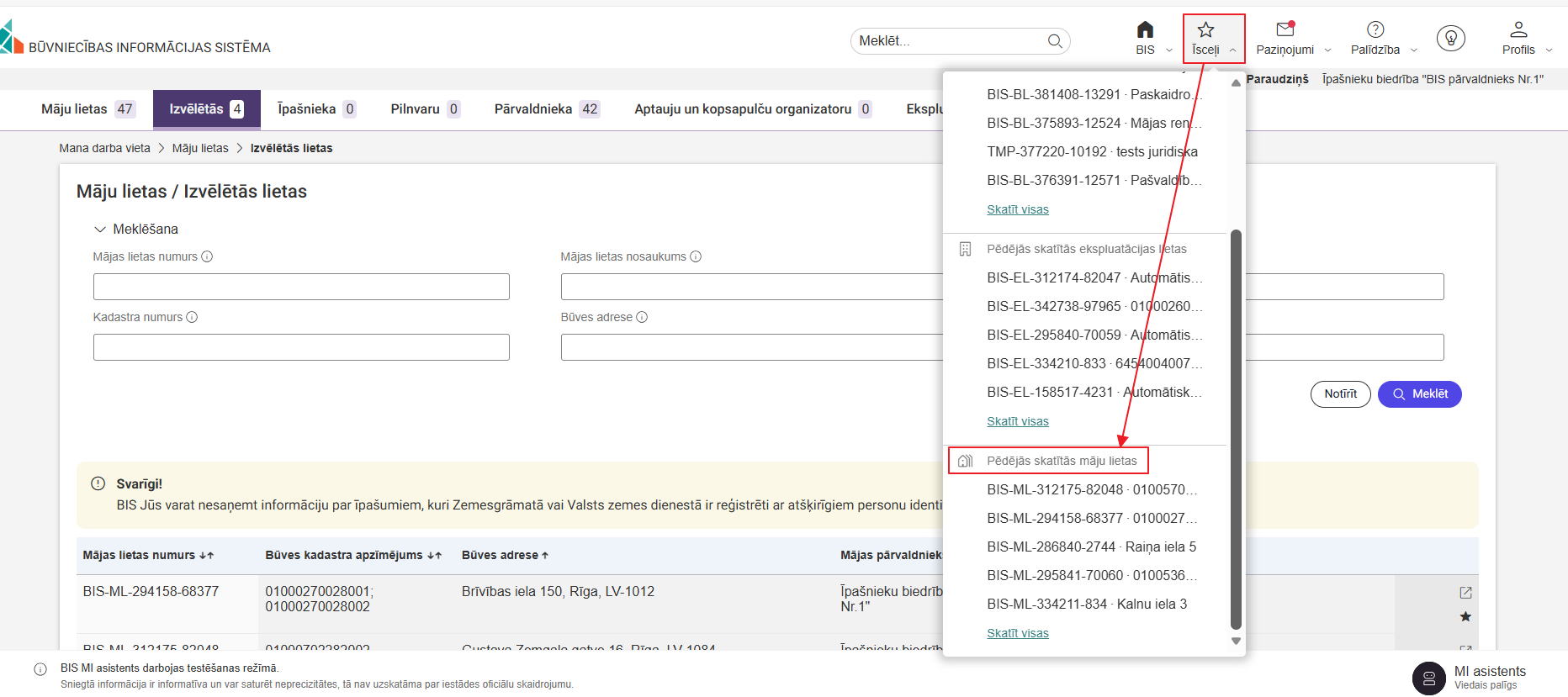This screenshot has height=697, width=1568.
Task: Sort by Būves adrese column
Action: pyautogui.click(x=545, y=556)
